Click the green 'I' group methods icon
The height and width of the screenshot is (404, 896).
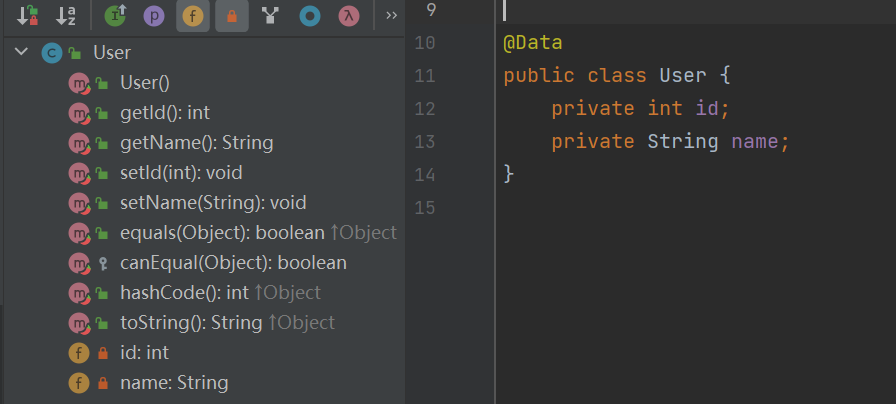click(116, 15)
